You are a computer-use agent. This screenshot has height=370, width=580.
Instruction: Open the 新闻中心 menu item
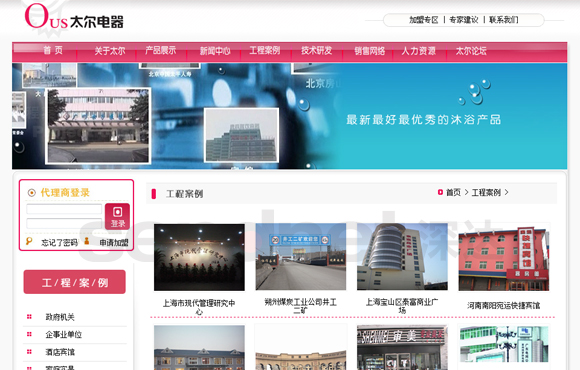coord(215,51)
